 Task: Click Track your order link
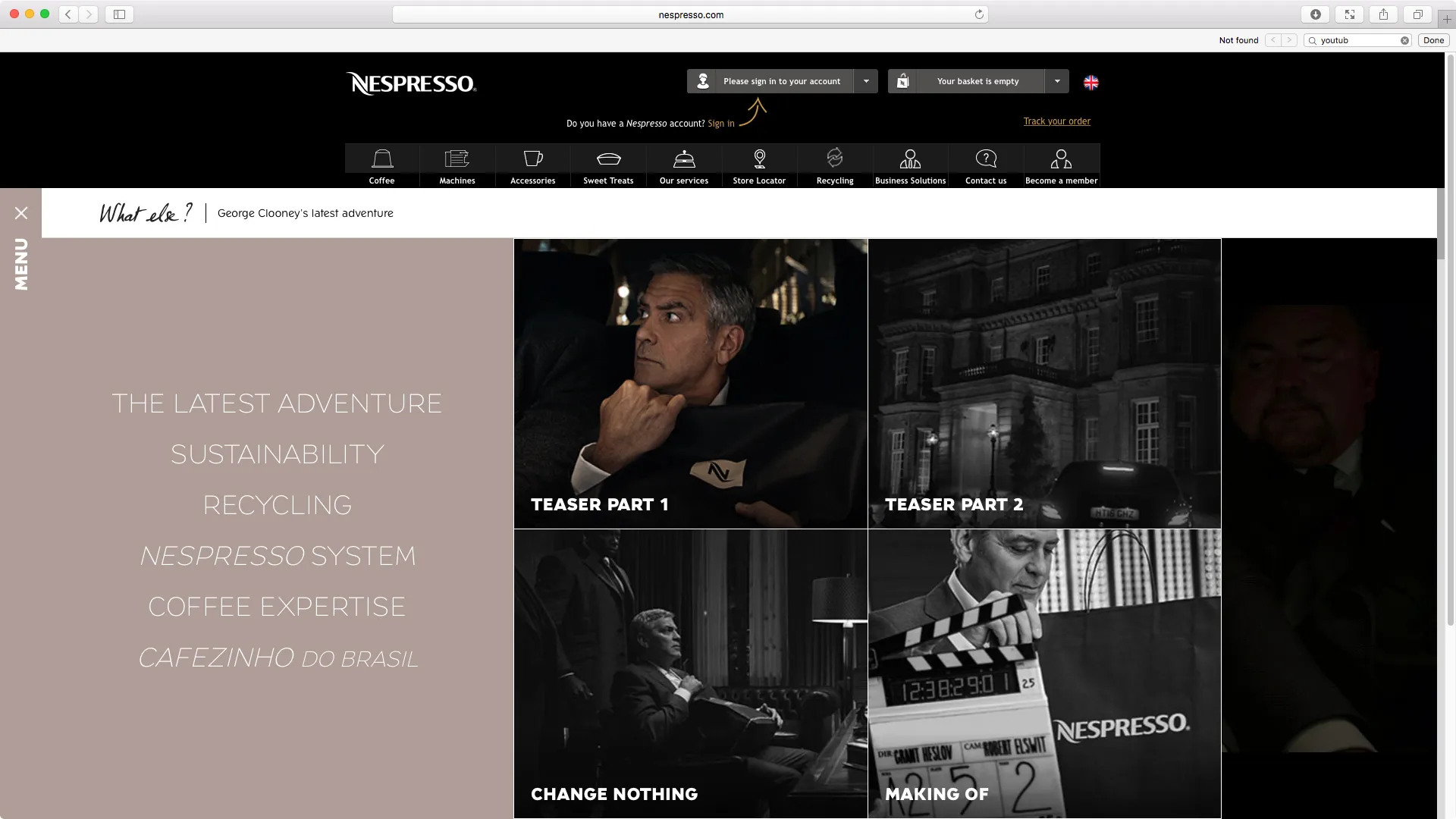(x=1057, y=121)
